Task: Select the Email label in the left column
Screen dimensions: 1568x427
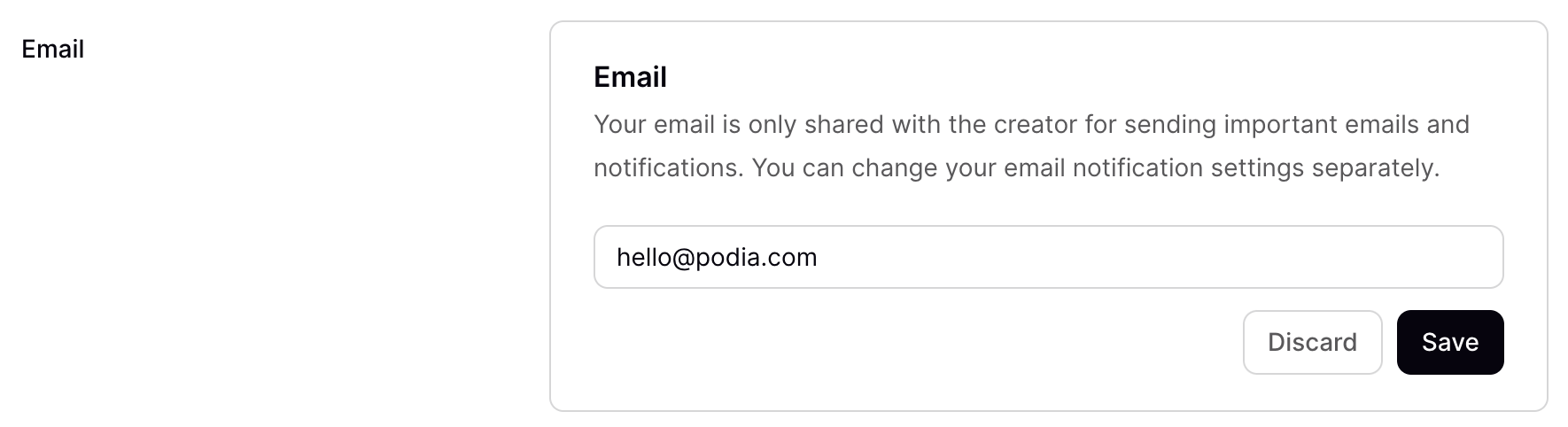Action: tap(53, 50)
